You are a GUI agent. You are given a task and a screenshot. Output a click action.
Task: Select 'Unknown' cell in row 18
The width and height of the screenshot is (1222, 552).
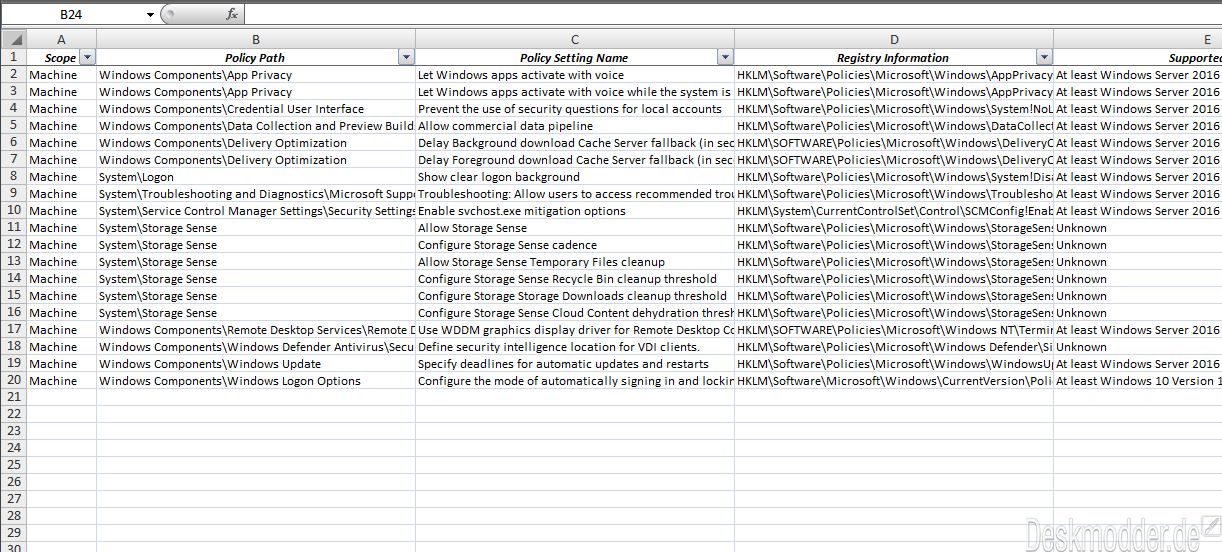pyautogui.click(x=1138, y=347)
